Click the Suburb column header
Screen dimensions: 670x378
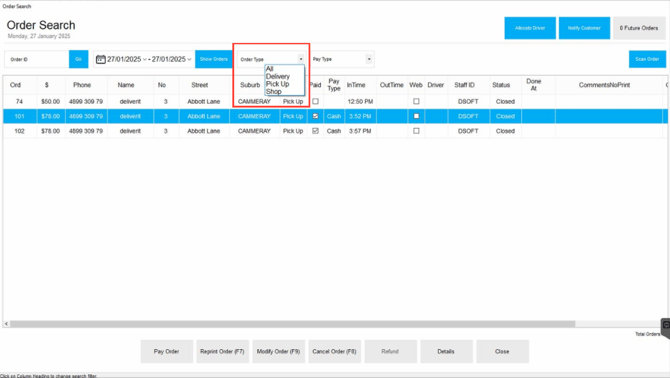(x=250, y=85)
